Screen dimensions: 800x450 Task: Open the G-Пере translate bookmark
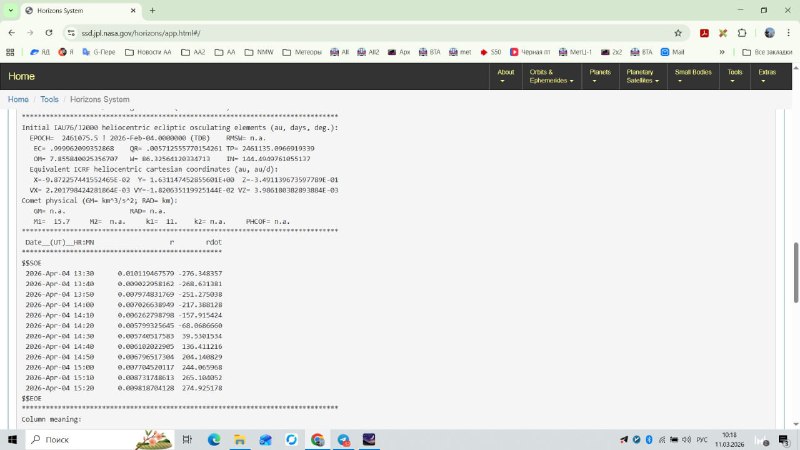(99, 52)
